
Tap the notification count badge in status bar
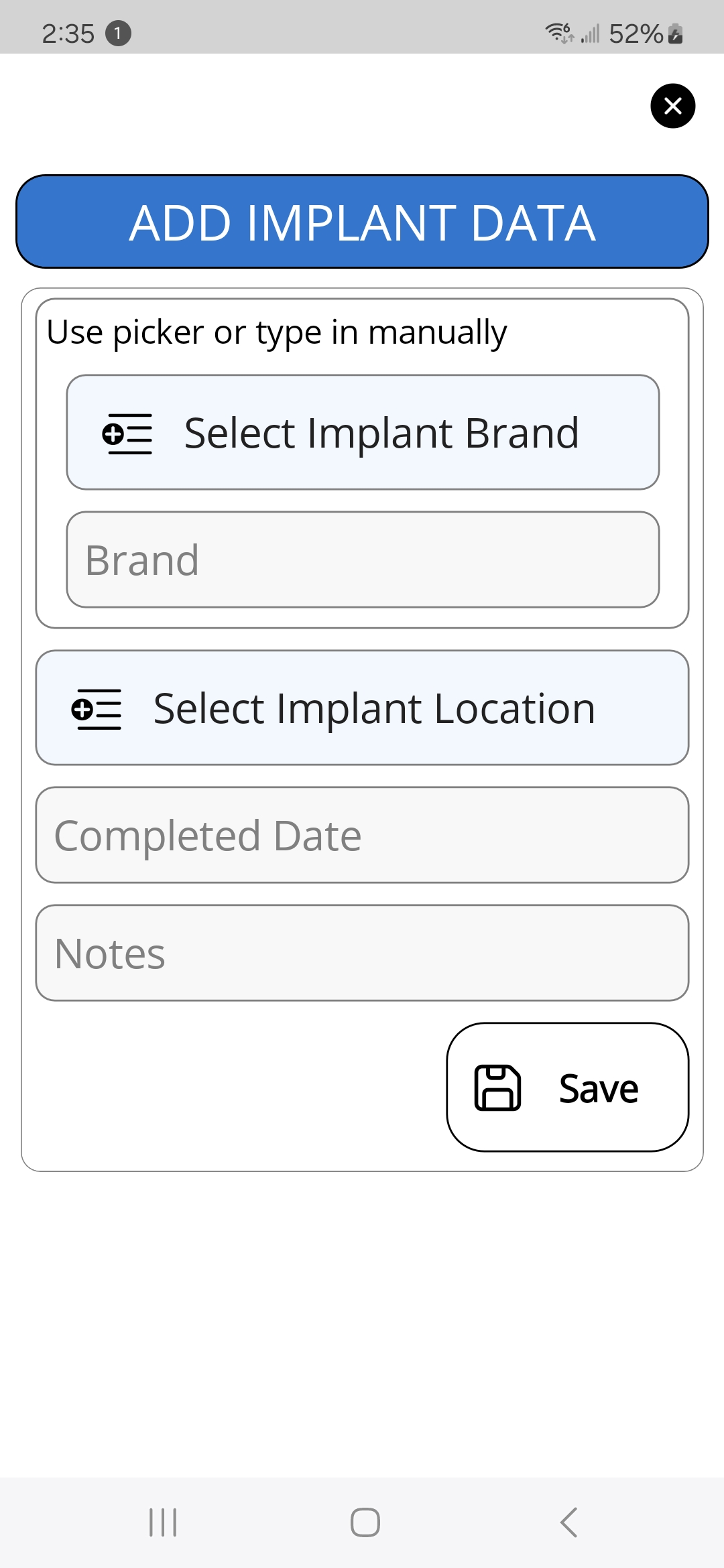tap(118, 33)
